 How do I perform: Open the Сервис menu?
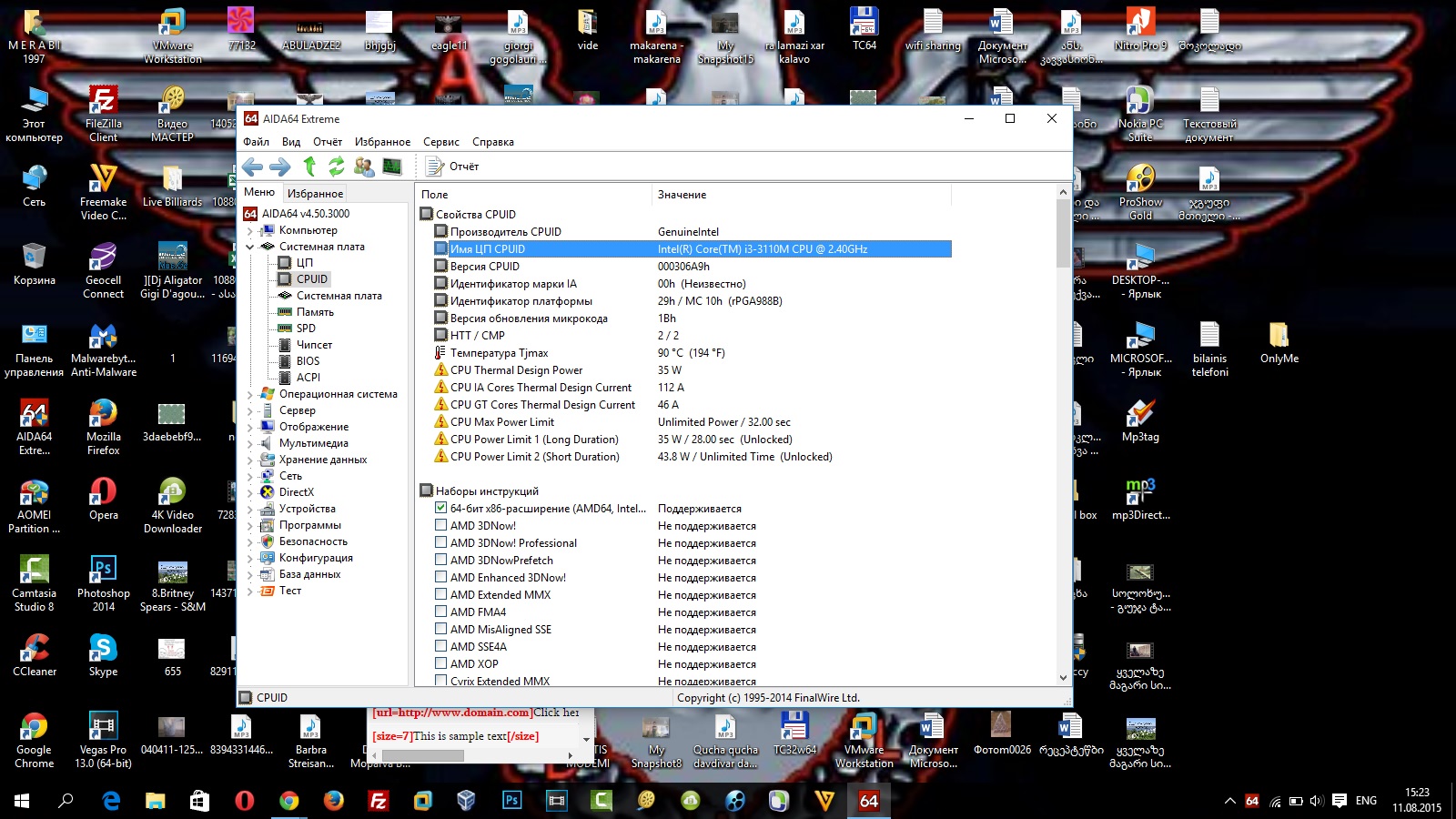(x=440, y=142)
